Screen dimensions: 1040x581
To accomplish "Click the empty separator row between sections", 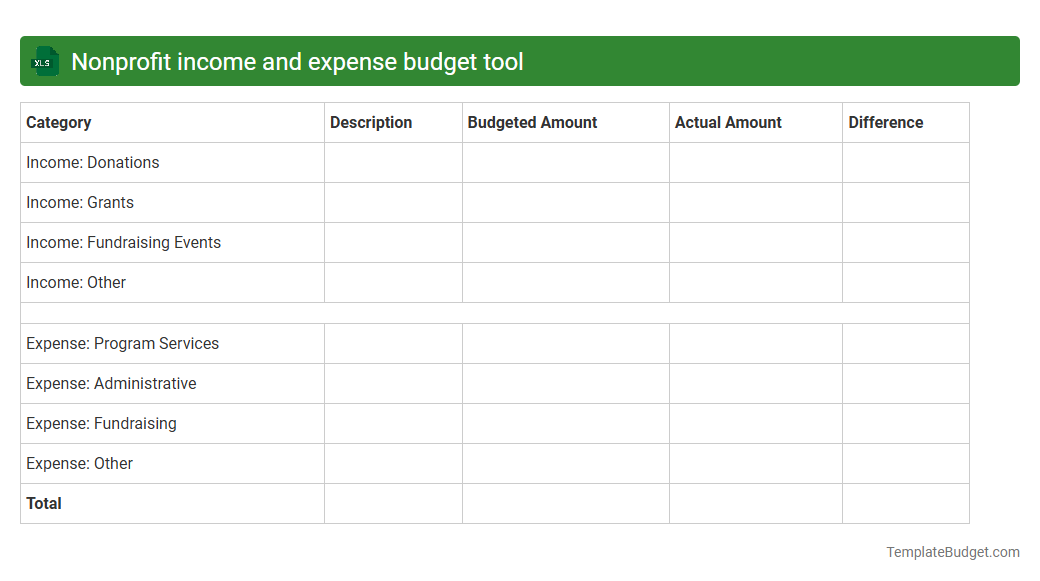I will [x=495, y=312].
